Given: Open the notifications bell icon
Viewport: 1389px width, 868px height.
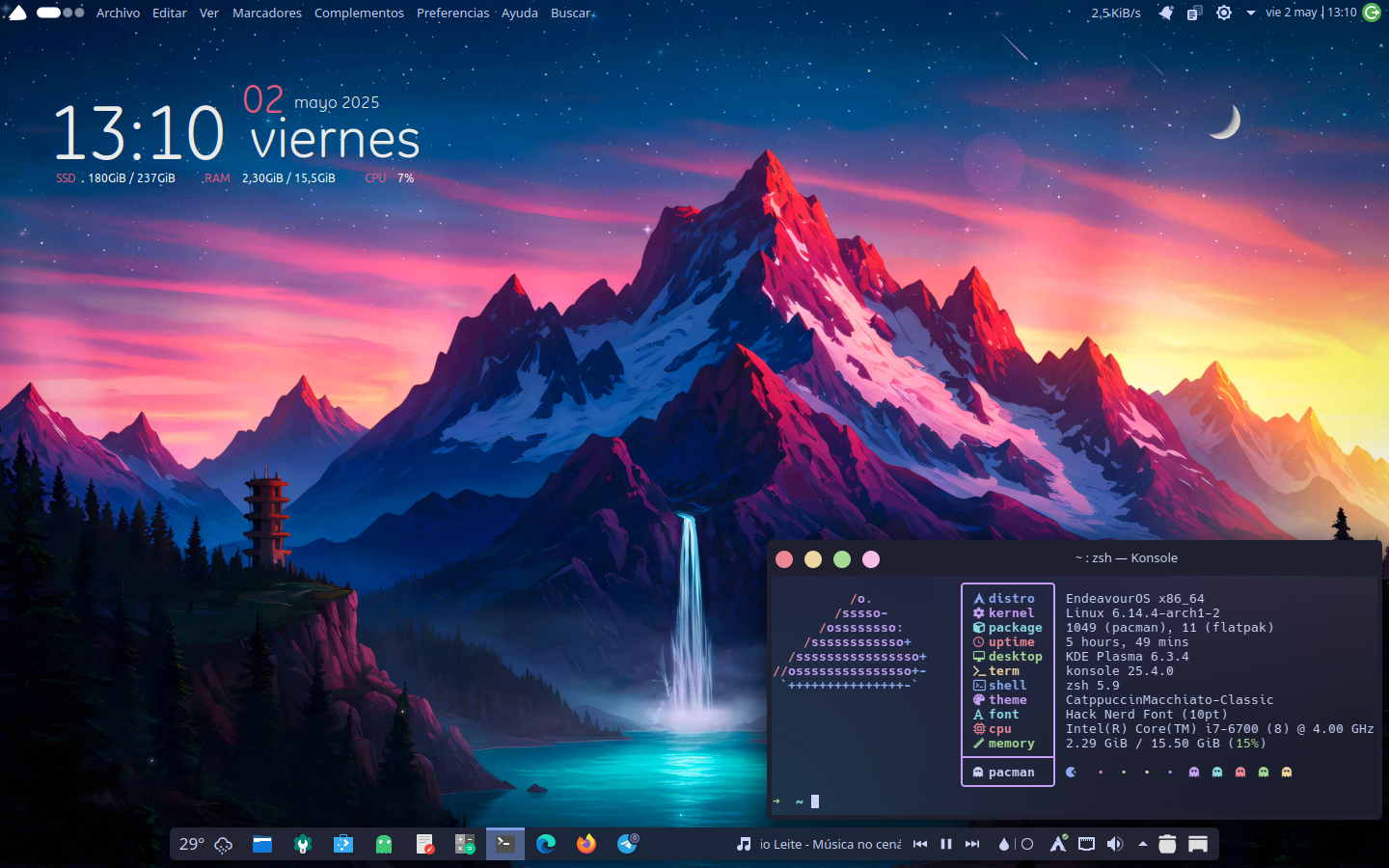Looking at the screenshot, I should coord(1166,13).
